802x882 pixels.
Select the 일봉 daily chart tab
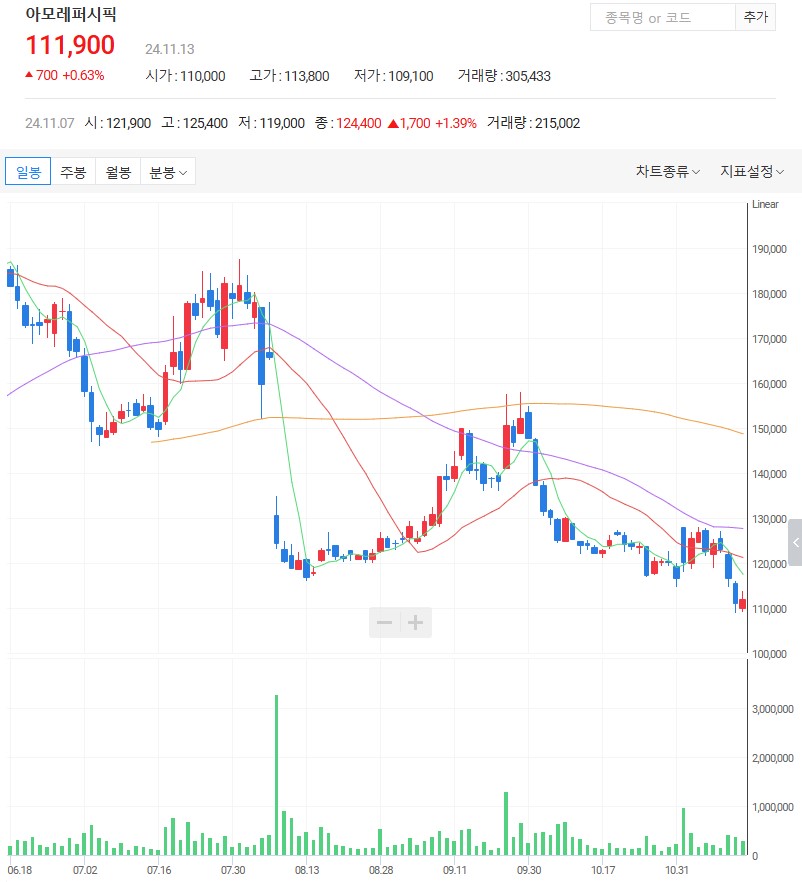tap(27, 172)
